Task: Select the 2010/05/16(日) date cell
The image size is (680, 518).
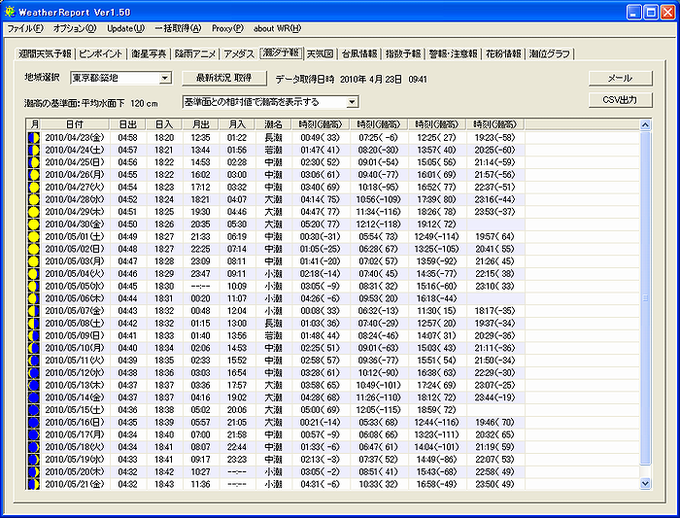Action: coord(75,422)
